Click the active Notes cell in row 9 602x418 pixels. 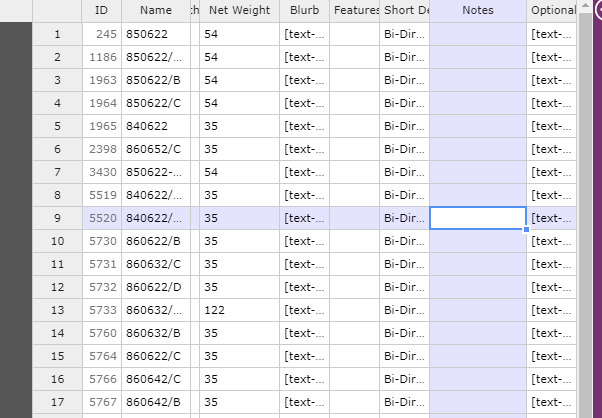478,218
